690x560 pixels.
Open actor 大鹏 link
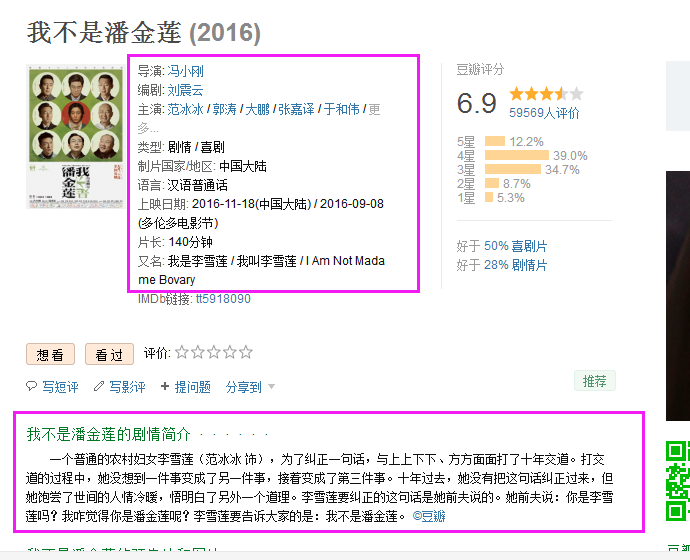pyautogui.click(x=257, y=109)
